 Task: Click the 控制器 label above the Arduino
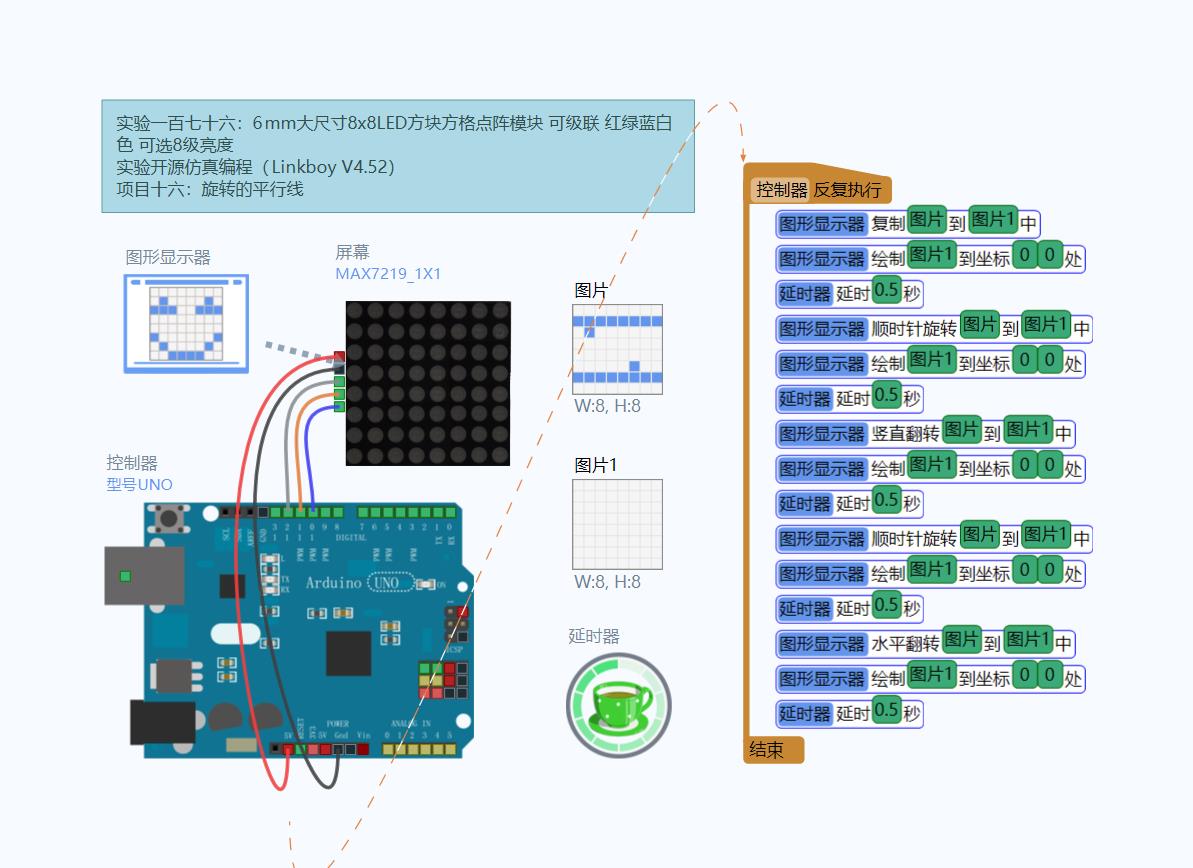pos(132,463)
